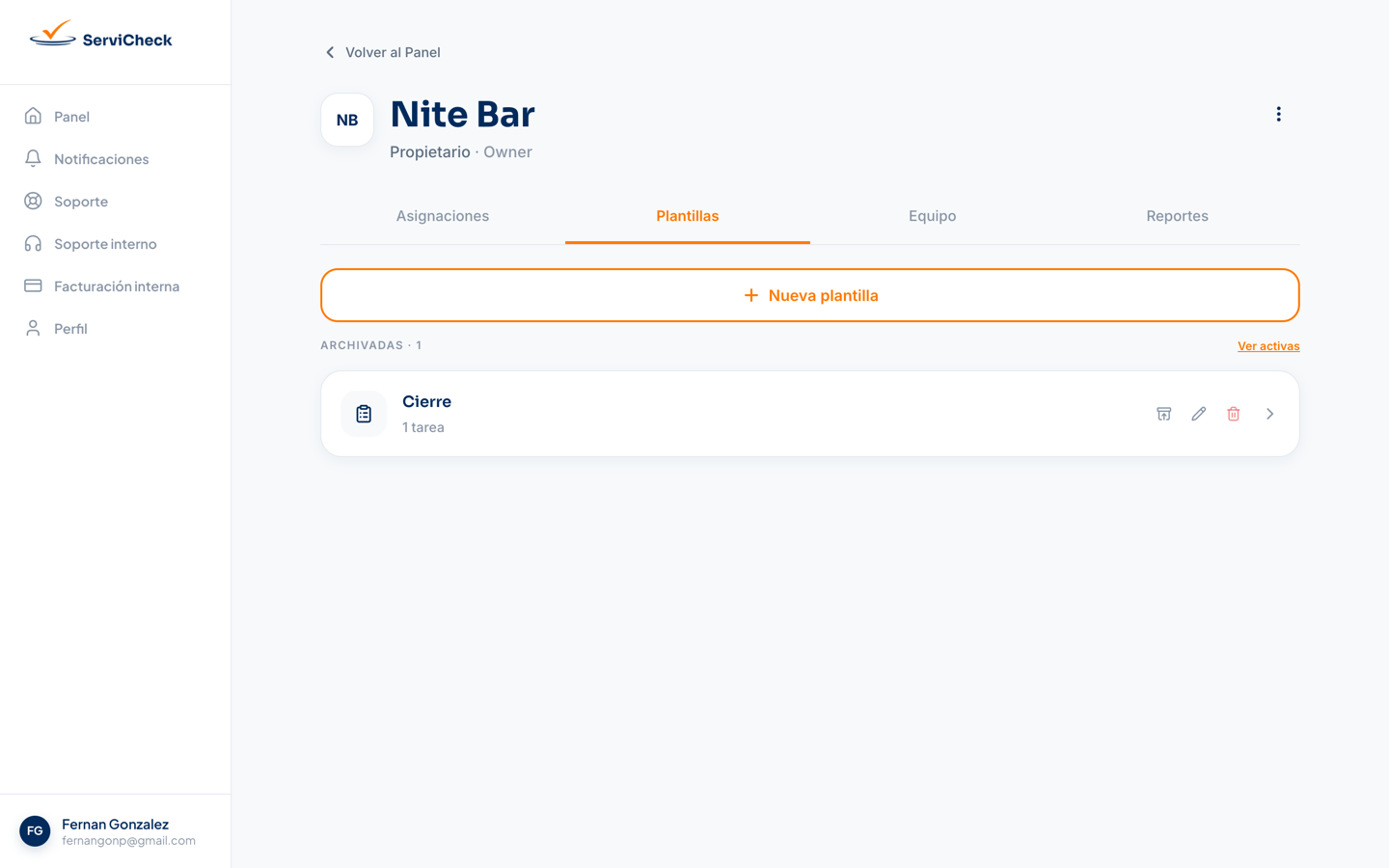This screenshot has width=1389, height=868.
Task: Edit the Cierre template with pencil icon
Action: (1199, 414)
